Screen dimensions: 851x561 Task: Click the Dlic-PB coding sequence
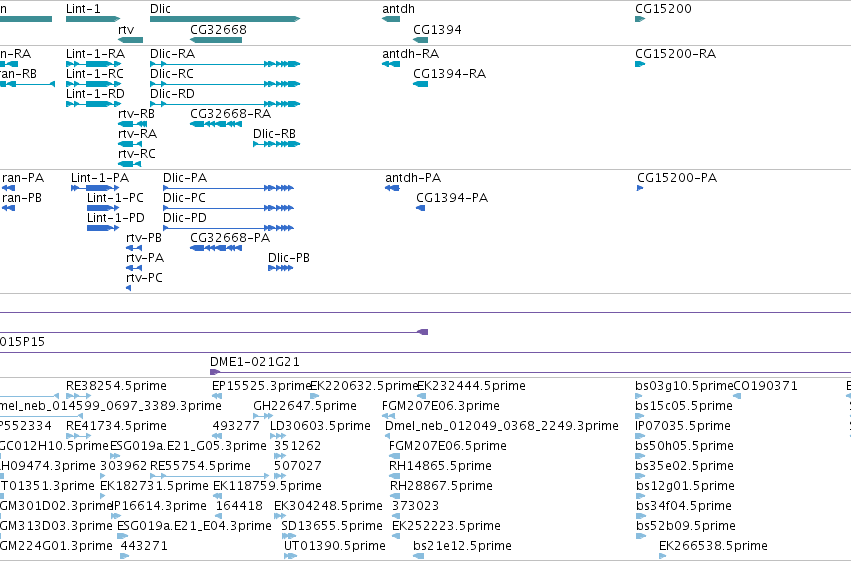(x=281, y=268)
